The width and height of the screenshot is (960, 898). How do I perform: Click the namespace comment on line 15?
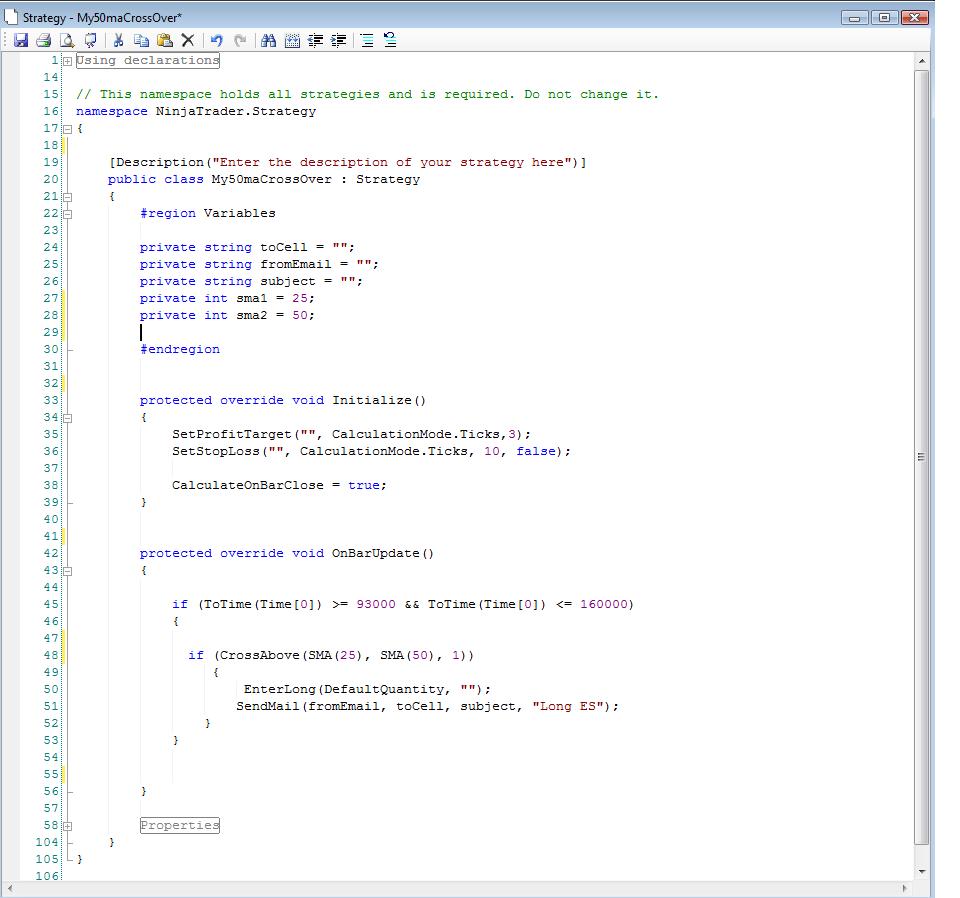point(367,94)
